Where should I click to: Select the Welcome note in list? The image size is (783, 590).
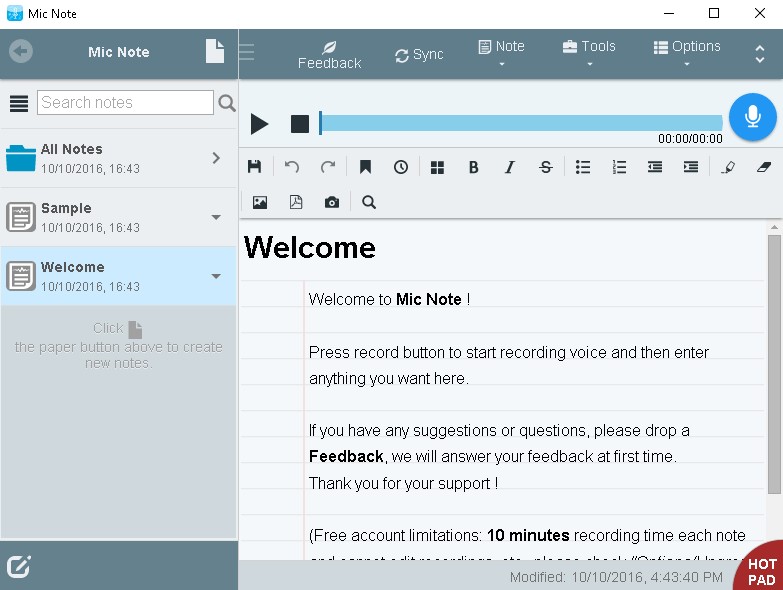pos(119,276)
